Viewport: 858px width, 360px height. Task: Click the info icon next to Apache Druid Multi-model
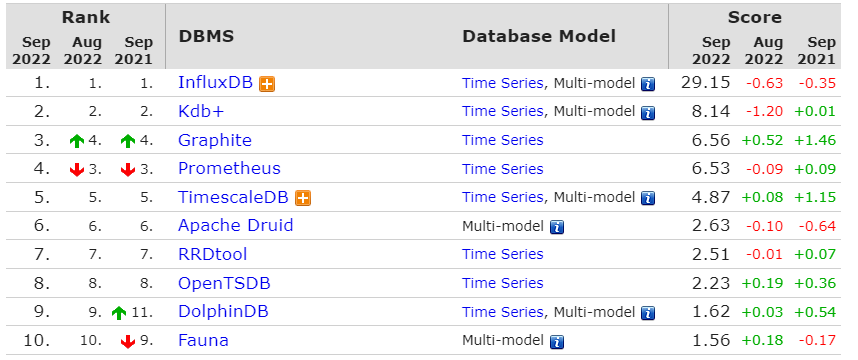point(556,227)
